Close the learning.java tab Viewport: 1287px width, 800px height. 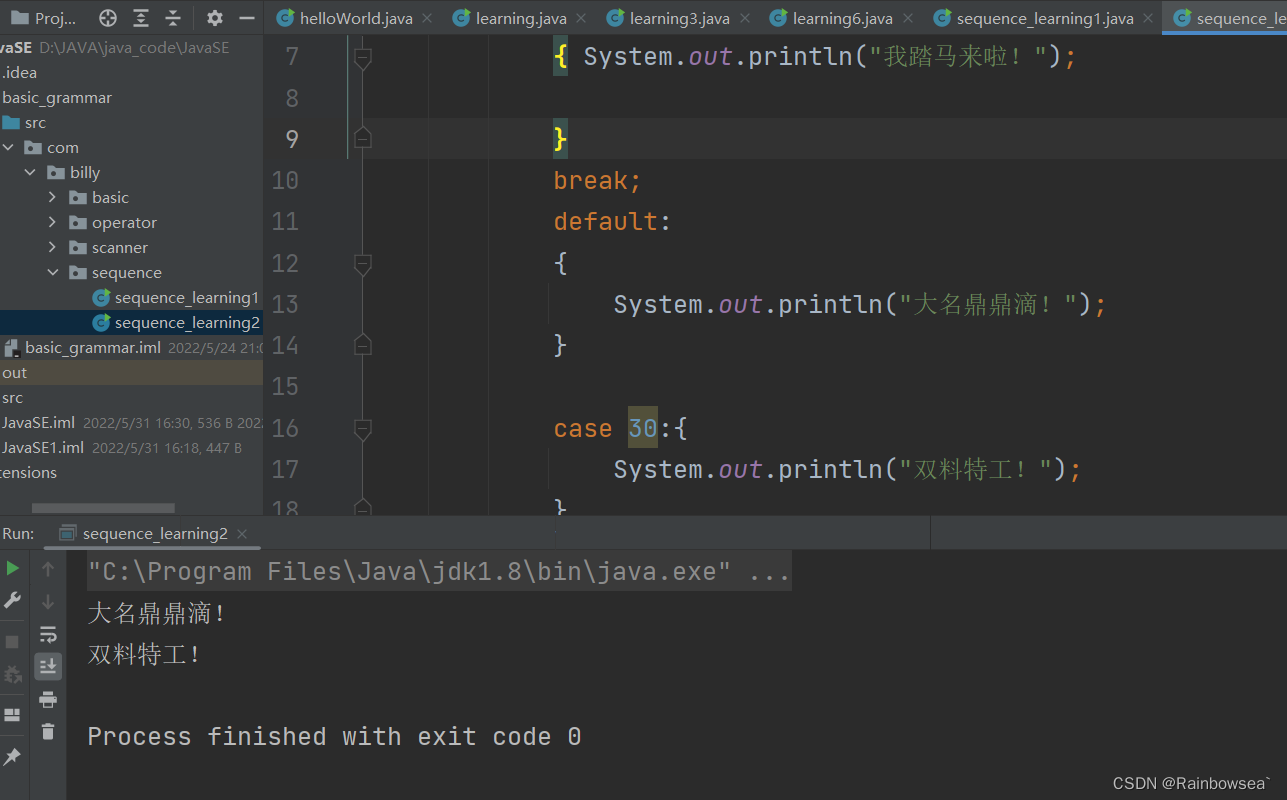[581, 18]
